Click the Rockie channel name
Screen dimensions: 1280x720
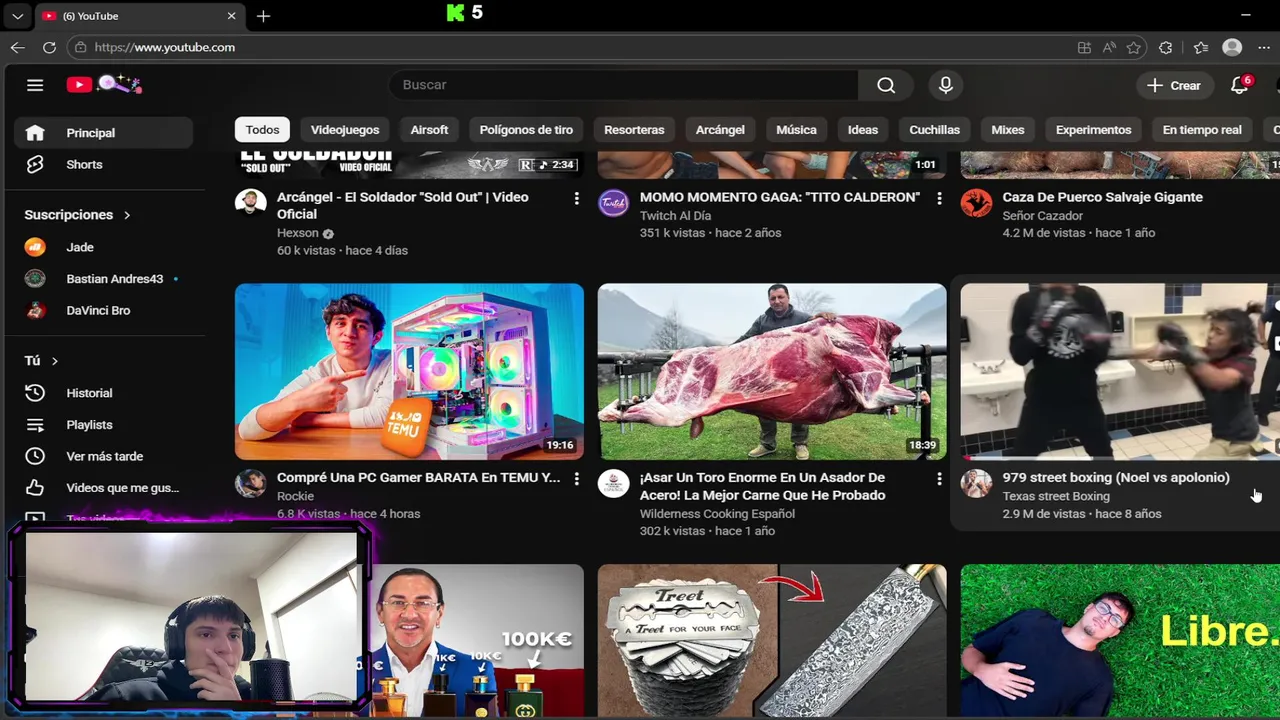point(295,496)
